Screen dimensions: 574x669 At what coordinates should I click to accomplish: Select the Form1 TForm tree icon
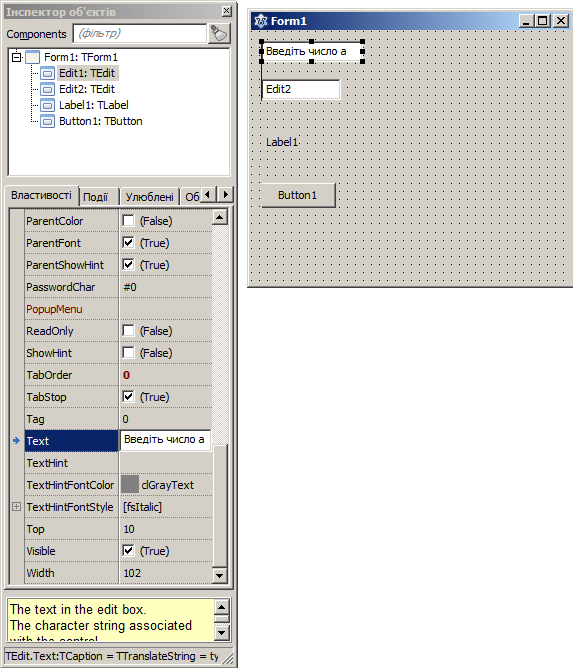point(33,57)
